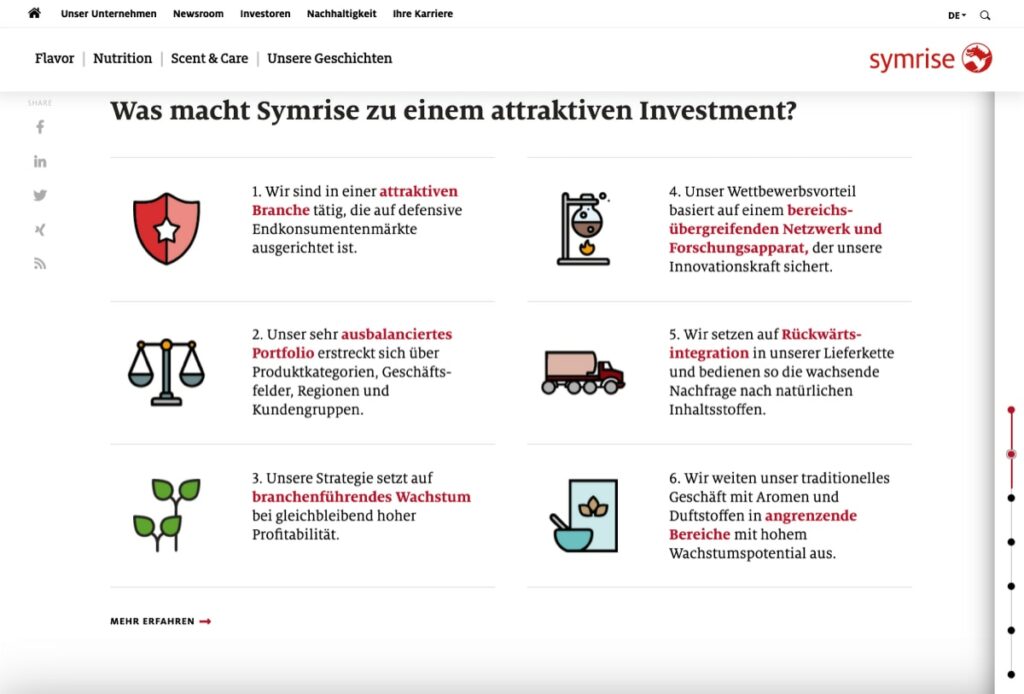This screenshot has height=694, width=1024.
Task: Click 'attraktiven Branche' highlighted text
Action: point(355,200)
